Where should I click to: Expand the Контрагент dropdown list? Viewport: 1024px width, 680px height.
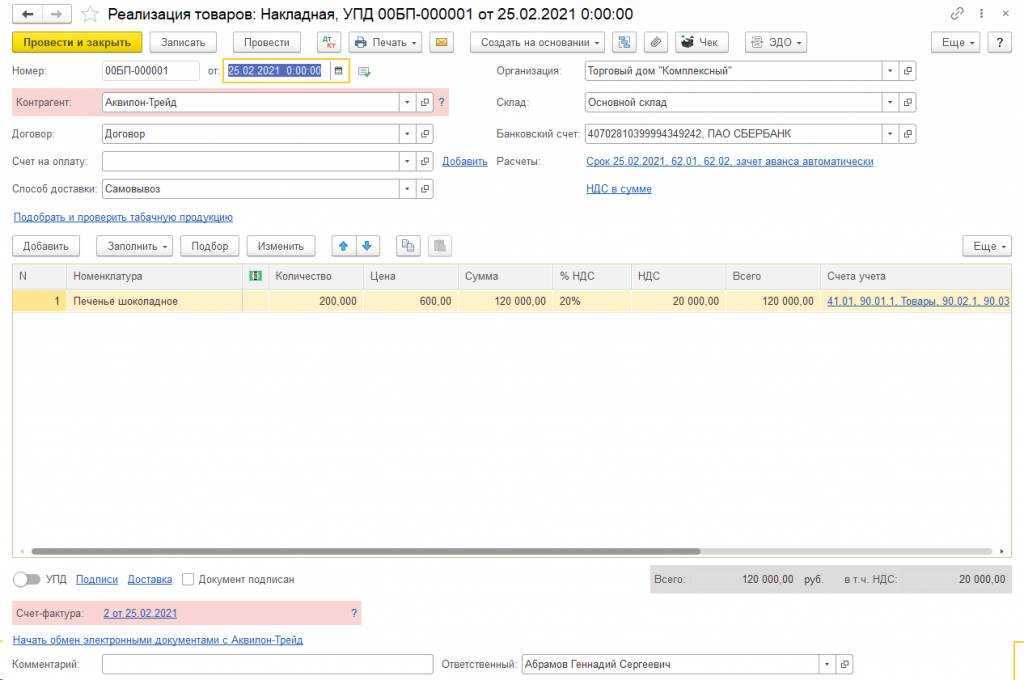(x=406, y=102)
